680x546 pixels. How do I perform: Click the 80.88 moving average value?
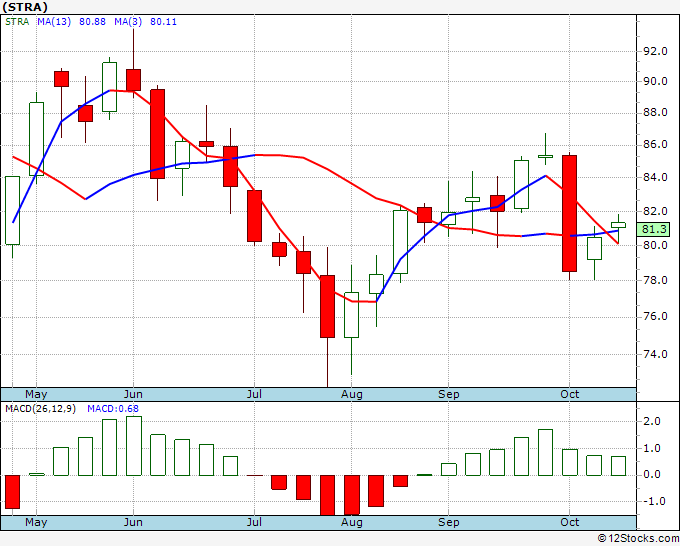point(92,22)
